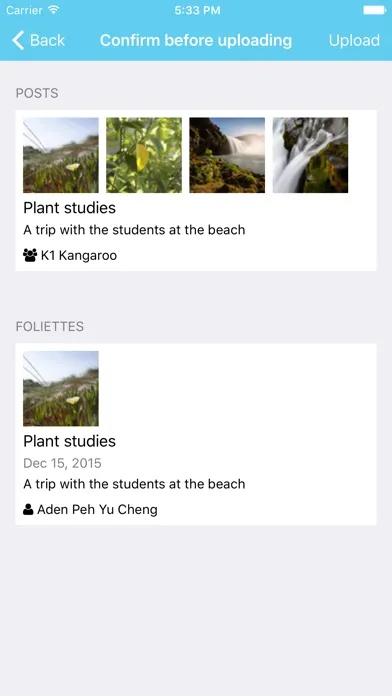The height and width of the screenshot is (696, 392).
Task: Click the person icon beside Aden Peh Yu Cheng
Action: click(x=28, y=510)
